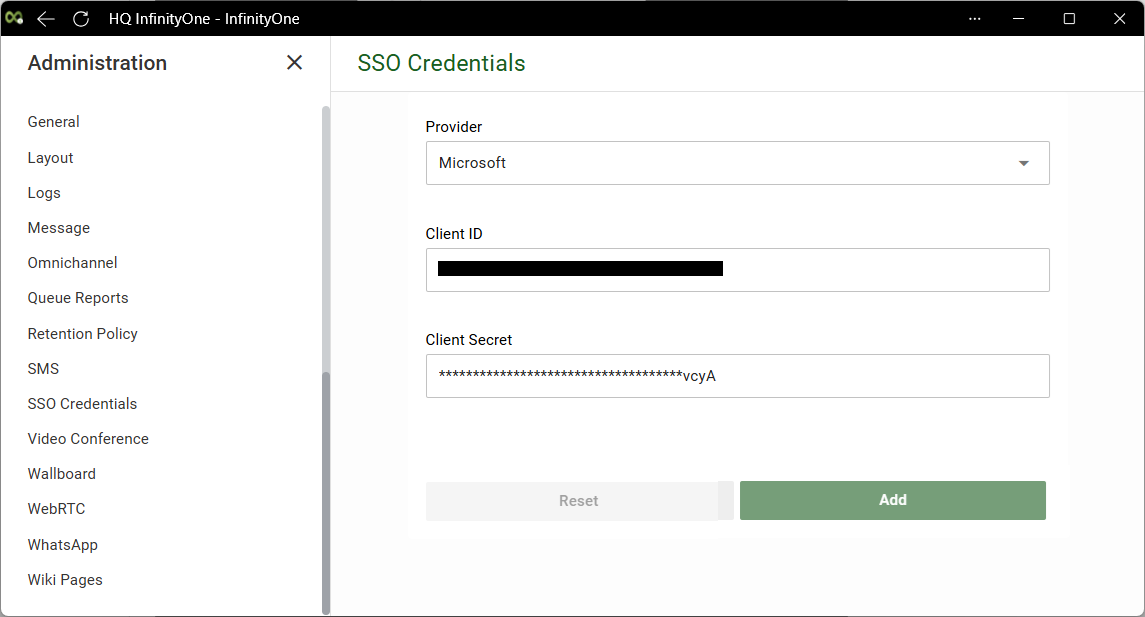Viewport: 1145px width, 617px height.
Task: Click the Administration sidebar scrollbar thumb
Action: tap(326, 493)
